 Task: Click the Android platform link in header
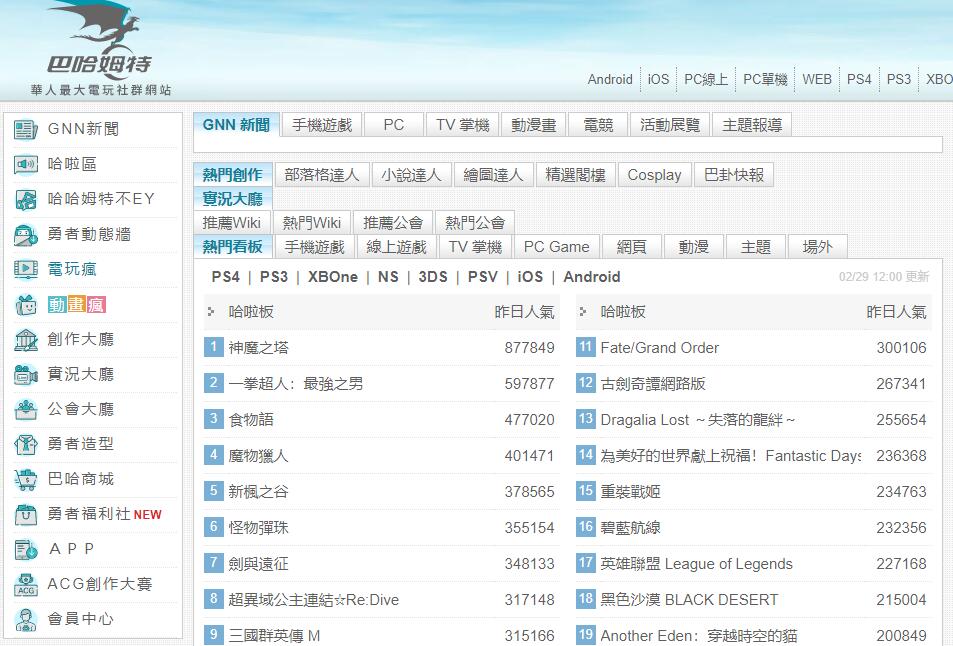[x=610, y=80]
